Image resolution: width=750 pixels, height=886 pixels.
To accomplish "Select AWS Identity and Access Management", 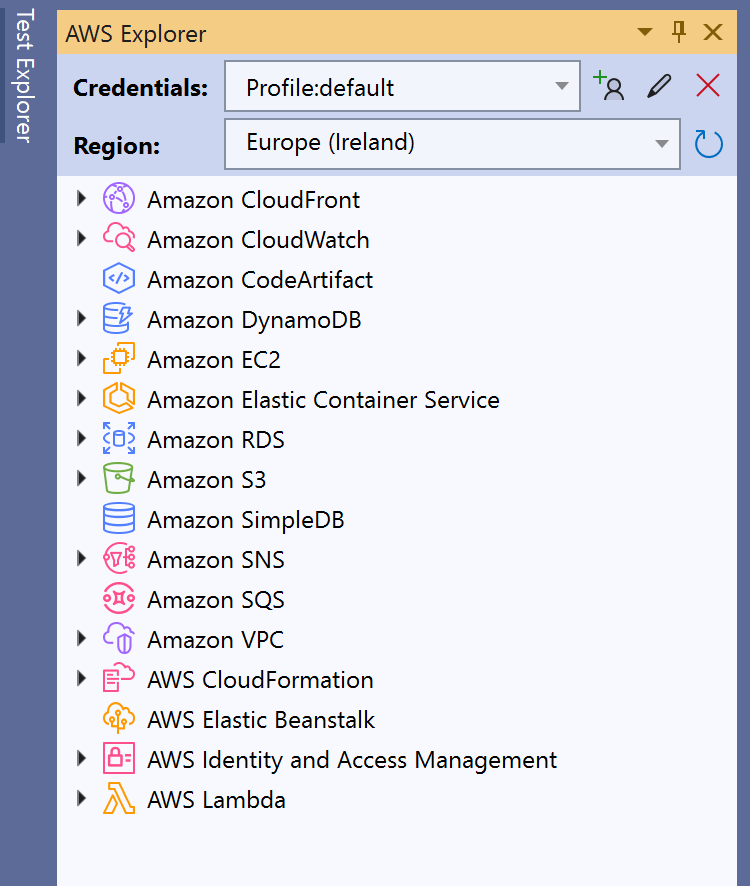I will click(352, 760).
